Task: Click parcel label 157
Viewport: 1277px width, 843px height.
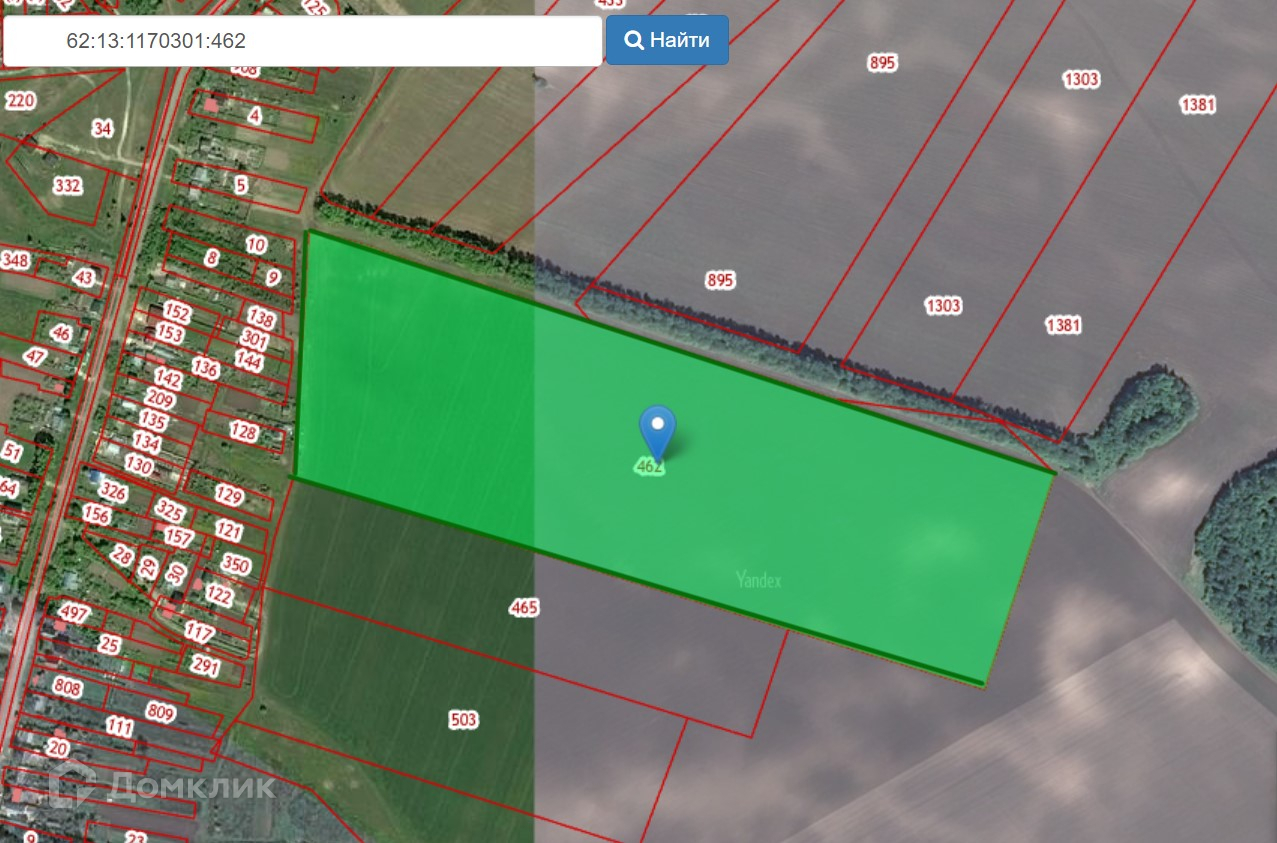Action: [178, 537]
